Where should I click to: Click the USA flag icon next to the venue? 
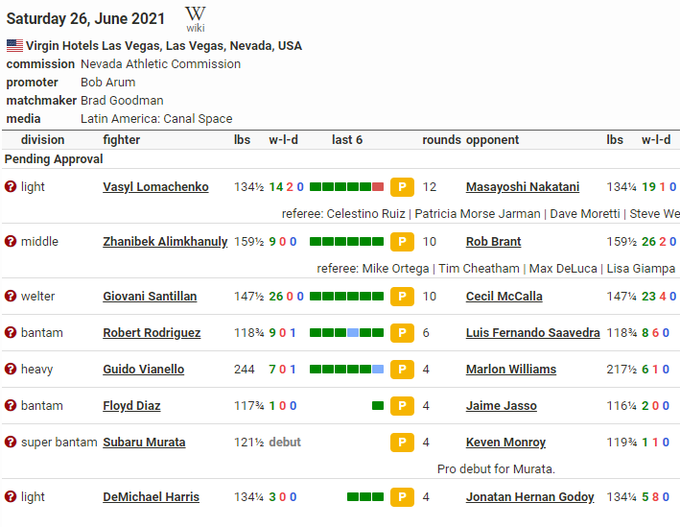point(14,46)
